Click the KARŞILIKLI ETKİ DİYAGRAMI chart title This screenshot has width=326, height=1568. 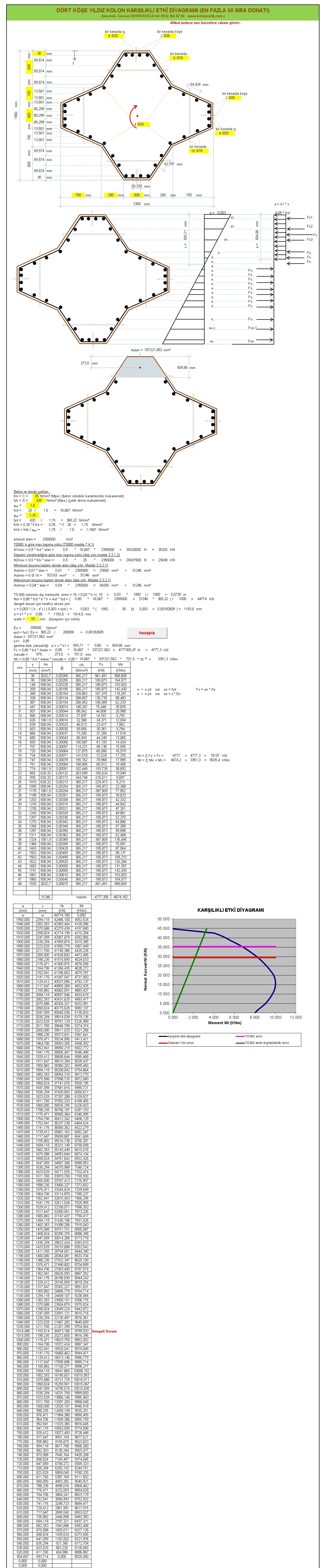[x=230, y=910]
